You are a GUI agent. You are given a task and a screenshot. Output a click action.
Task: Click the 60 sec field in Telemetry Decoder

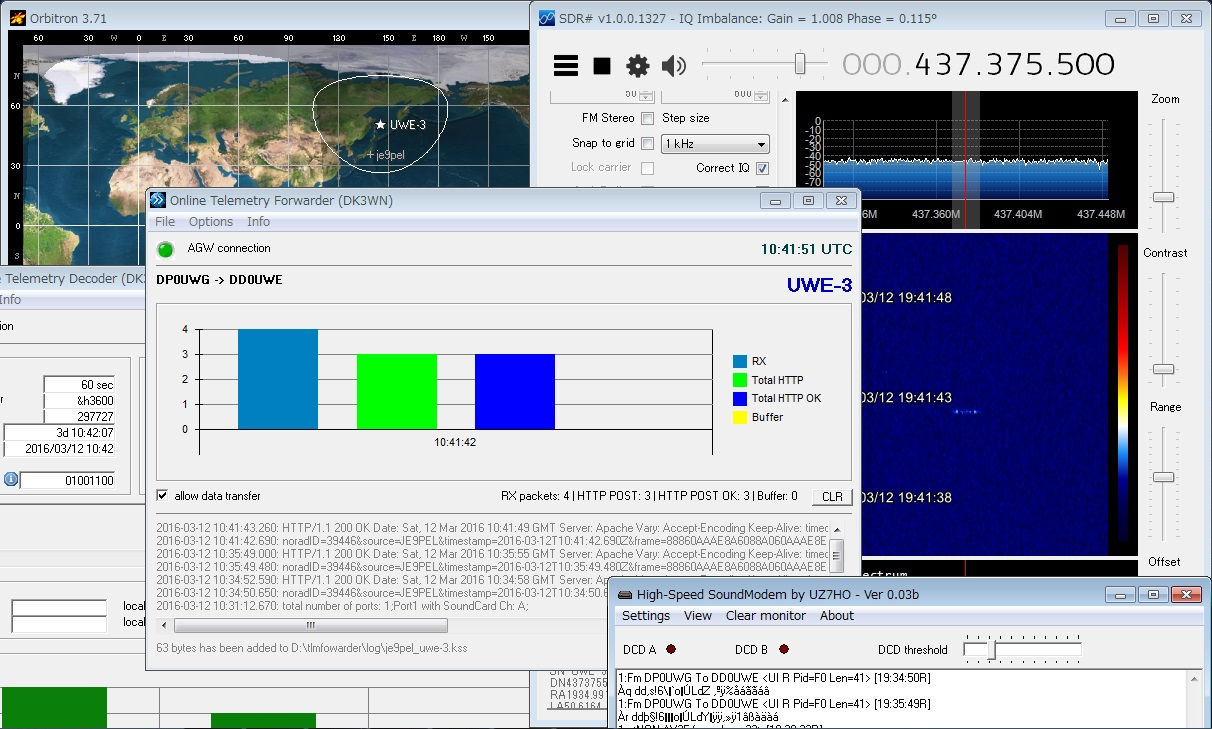pyautogui.click(x=79, y=385)
